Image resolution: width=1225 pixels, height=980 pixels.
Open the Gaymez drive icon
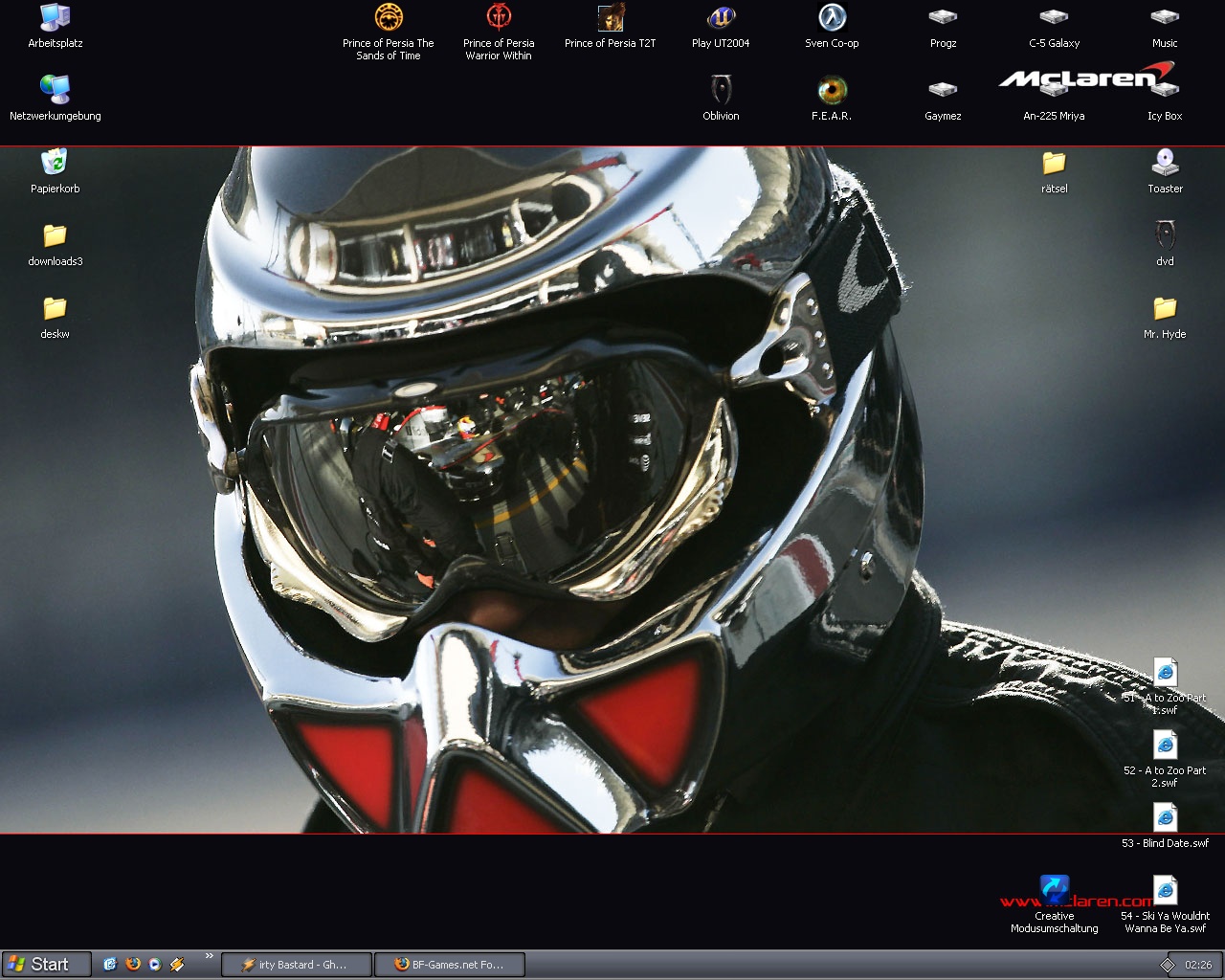point(943,99)
